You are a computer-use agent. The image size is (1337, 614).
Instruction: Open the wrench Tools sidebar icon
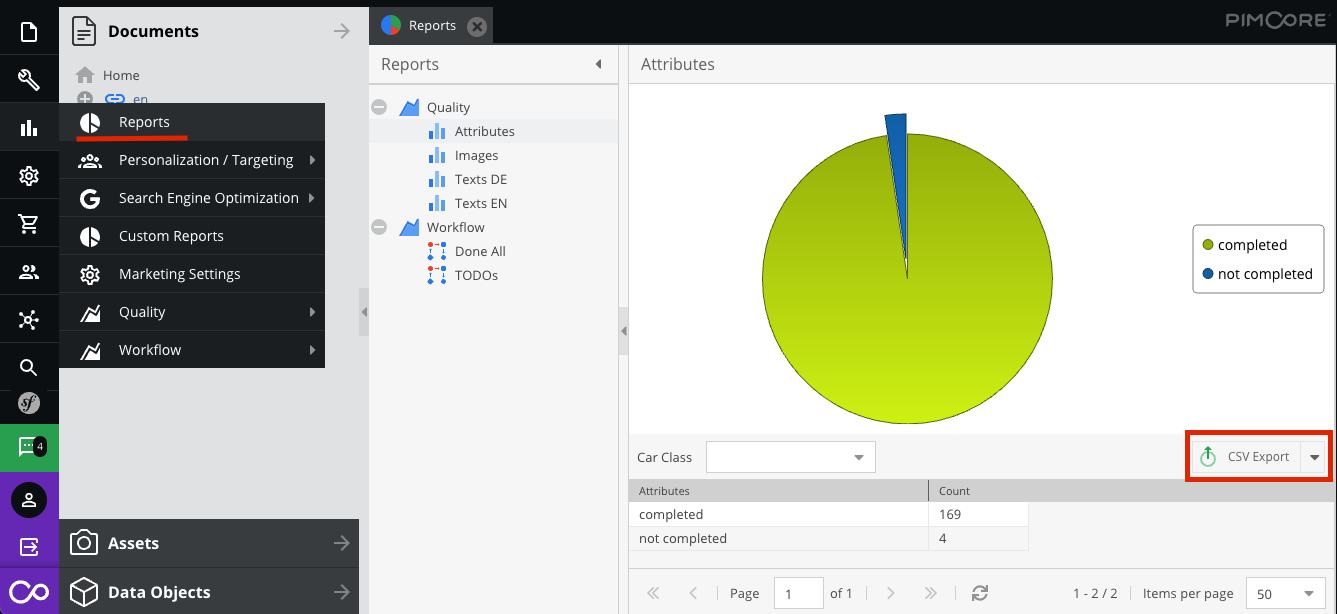29,80
